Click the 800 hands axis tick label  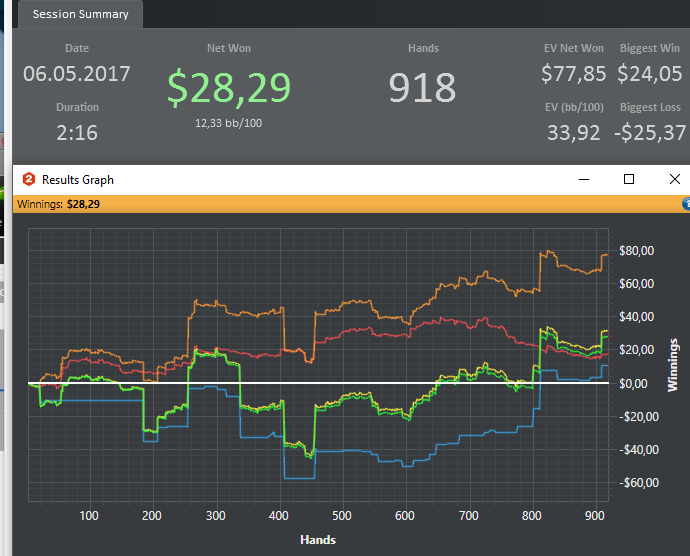coord(532,515)
